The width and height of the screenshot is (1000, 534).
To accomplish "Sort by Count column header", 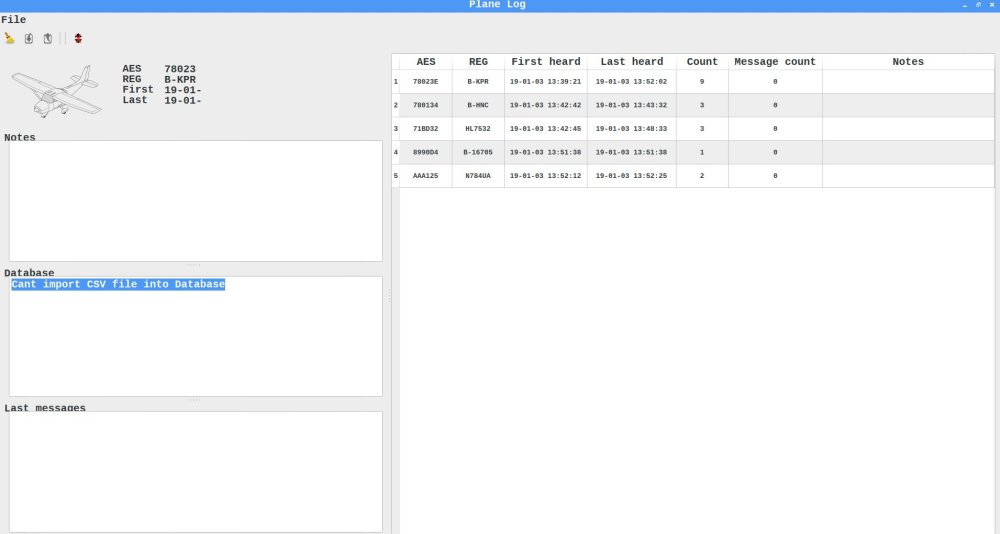I will pyautogui.click(x=702, y=62).
